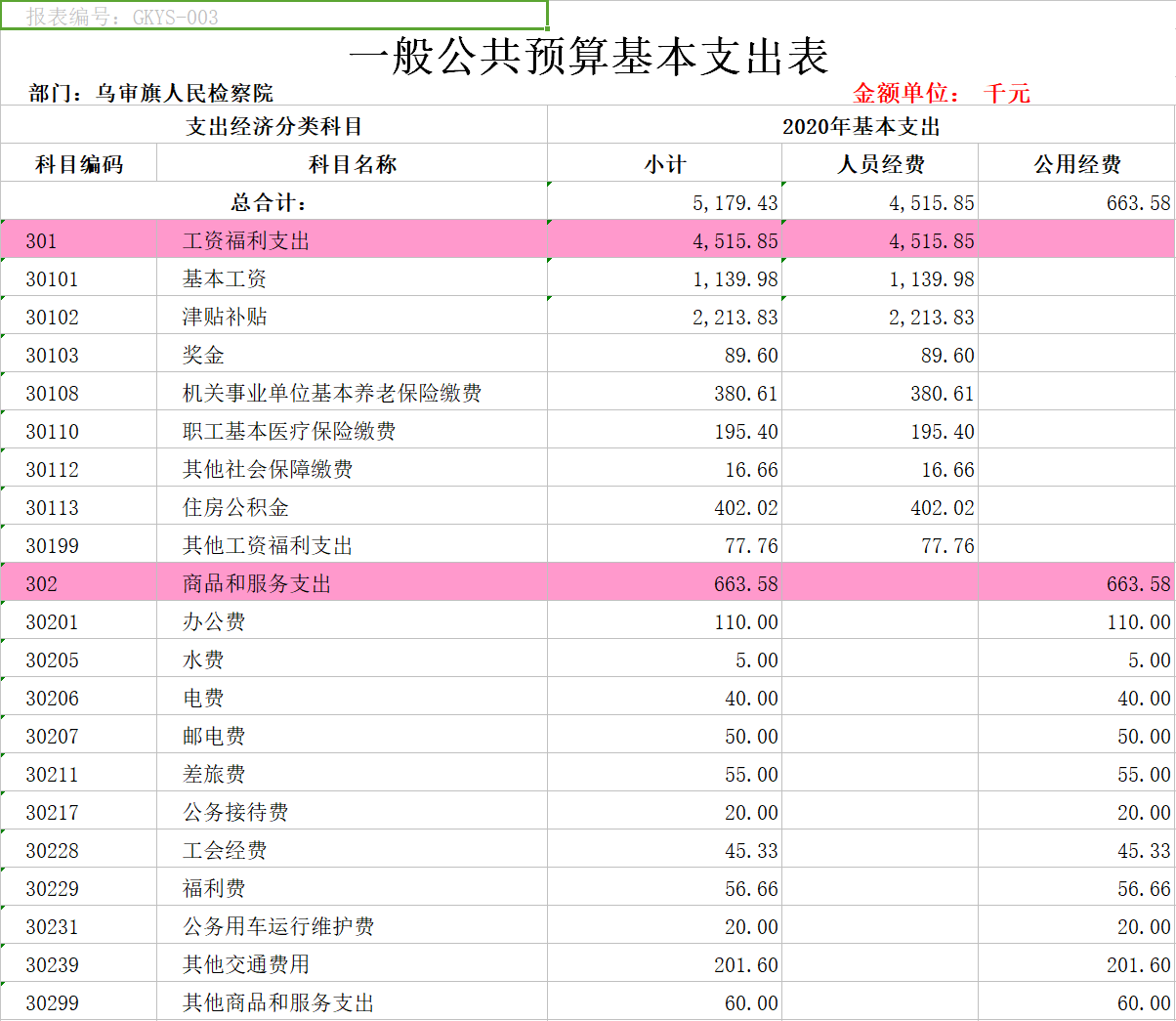The image size is (1176, 1021).
Task: Select the 其他工资福利支出 name cell
Action: click(353, 544)
